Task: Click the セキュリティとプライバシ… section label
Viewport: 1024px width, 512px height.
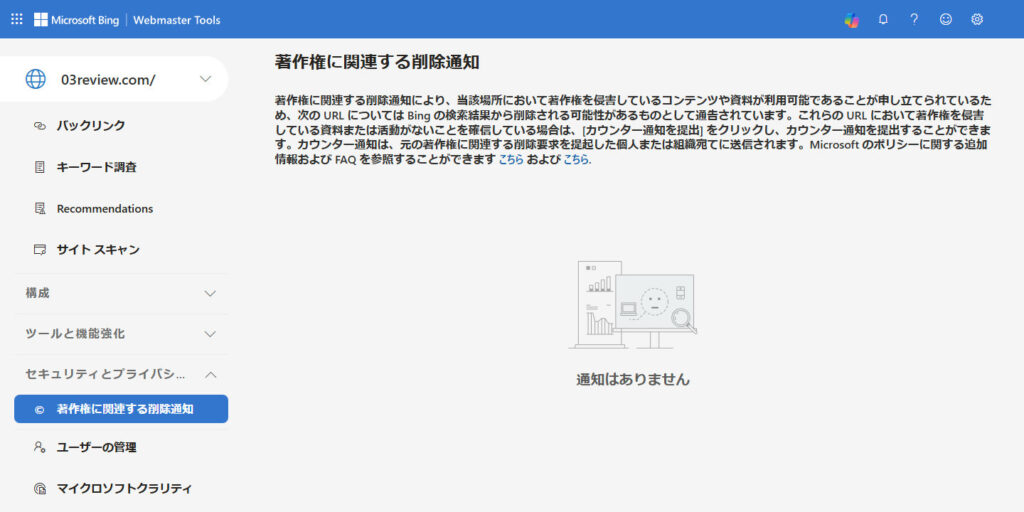Action: coord(105,375)
